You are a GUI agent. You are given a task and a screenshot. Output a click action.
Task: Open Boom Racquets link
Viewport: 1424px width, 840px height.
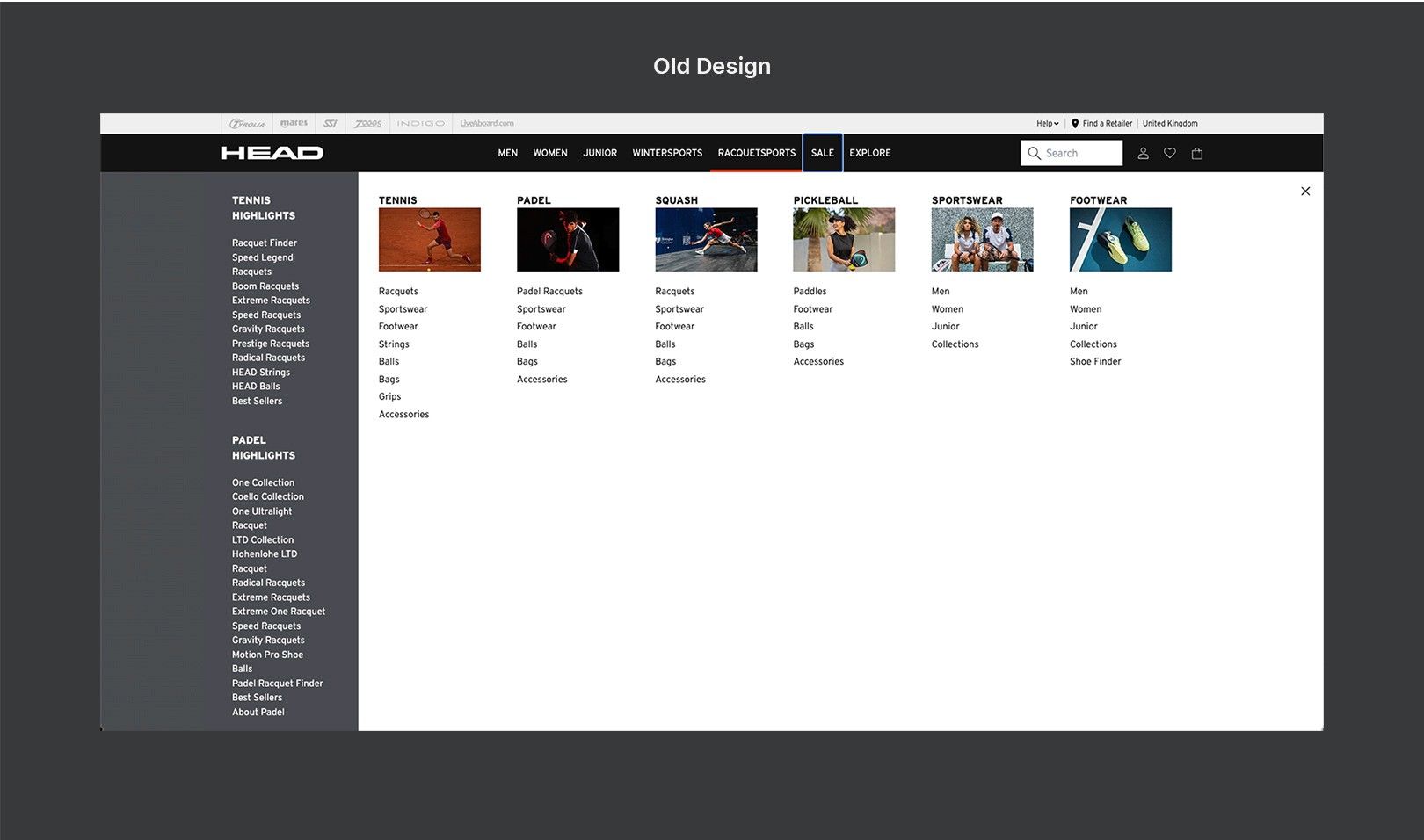pyautogui.click(x=265, y=286)
